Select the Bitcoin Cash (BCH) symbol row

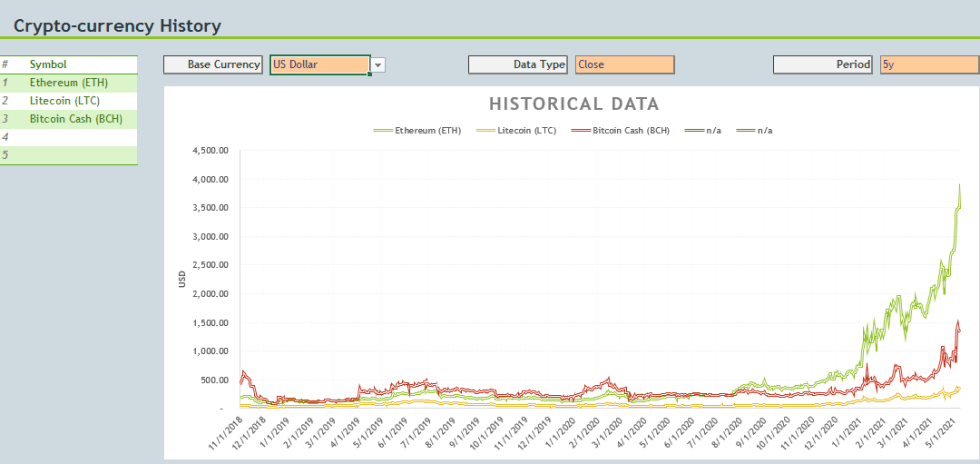[69, 119]
